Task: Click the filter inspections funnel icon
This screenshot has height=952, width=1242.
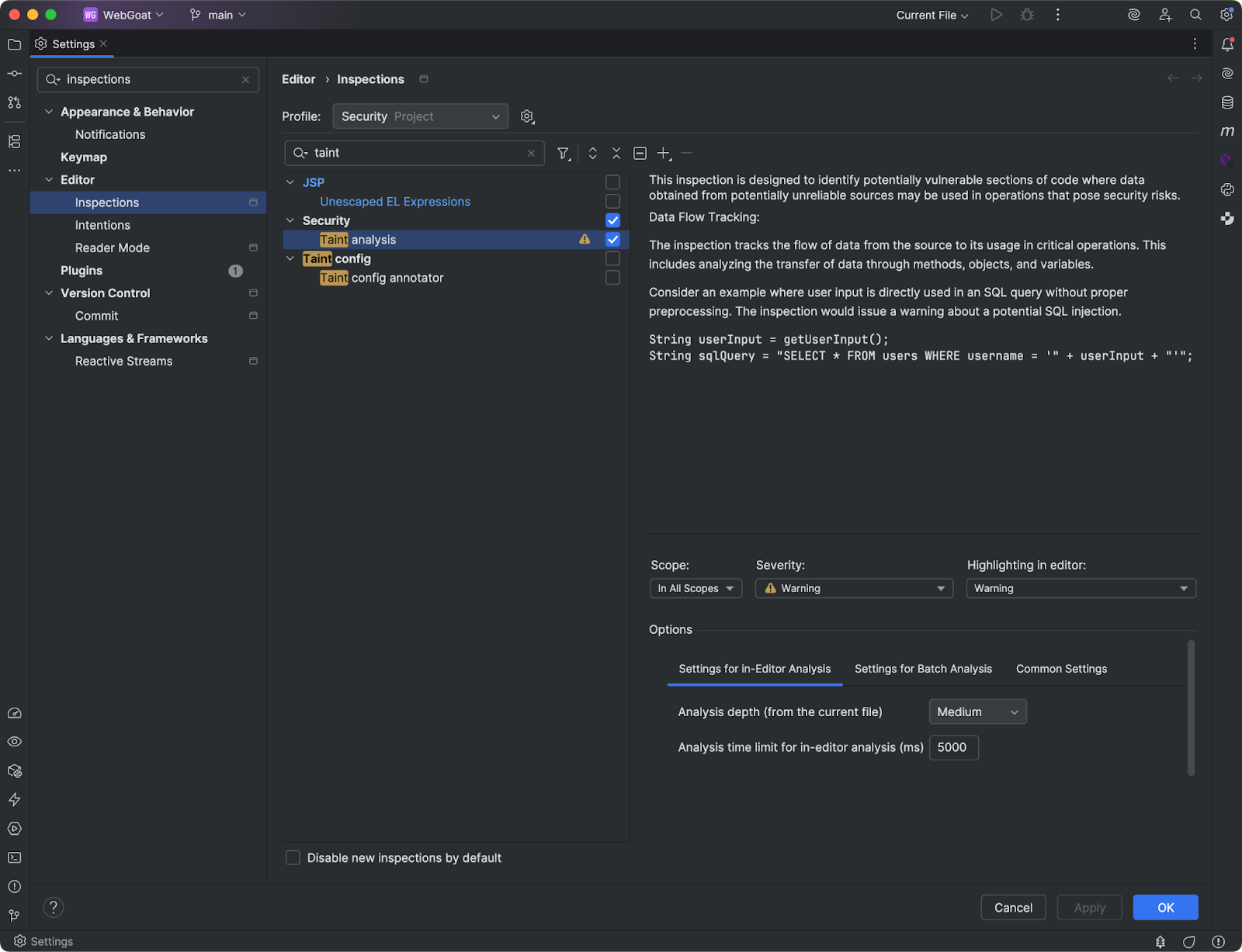Action: [564, 154]
